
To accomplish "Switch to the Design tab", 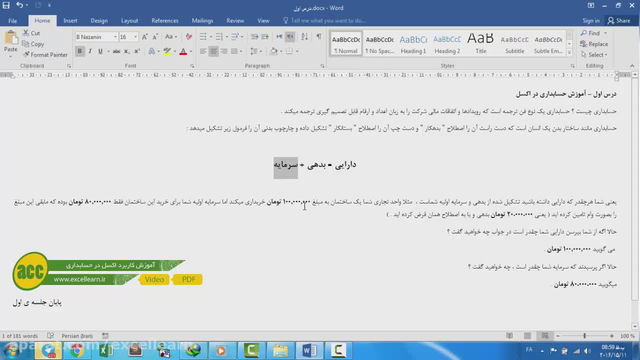I will [x=99, y=20].
